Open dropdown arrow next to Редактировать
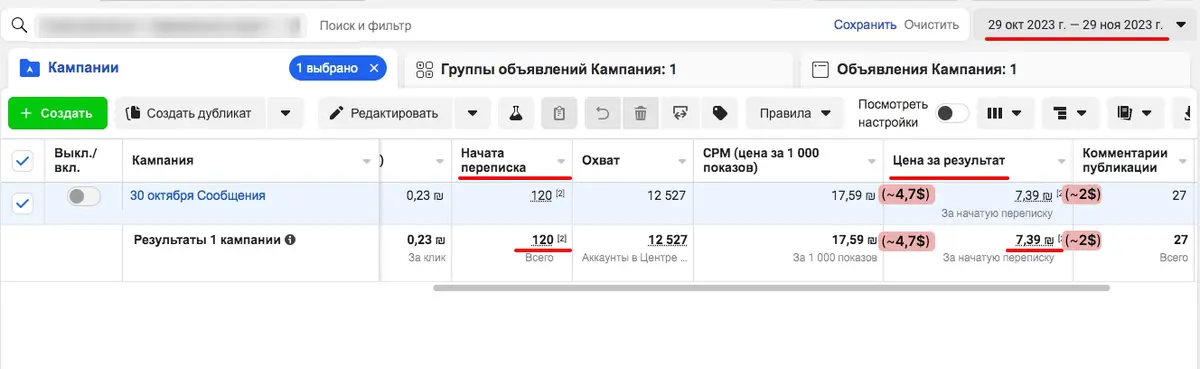Viewport: 1200px width, 369px height. [473, 113]
